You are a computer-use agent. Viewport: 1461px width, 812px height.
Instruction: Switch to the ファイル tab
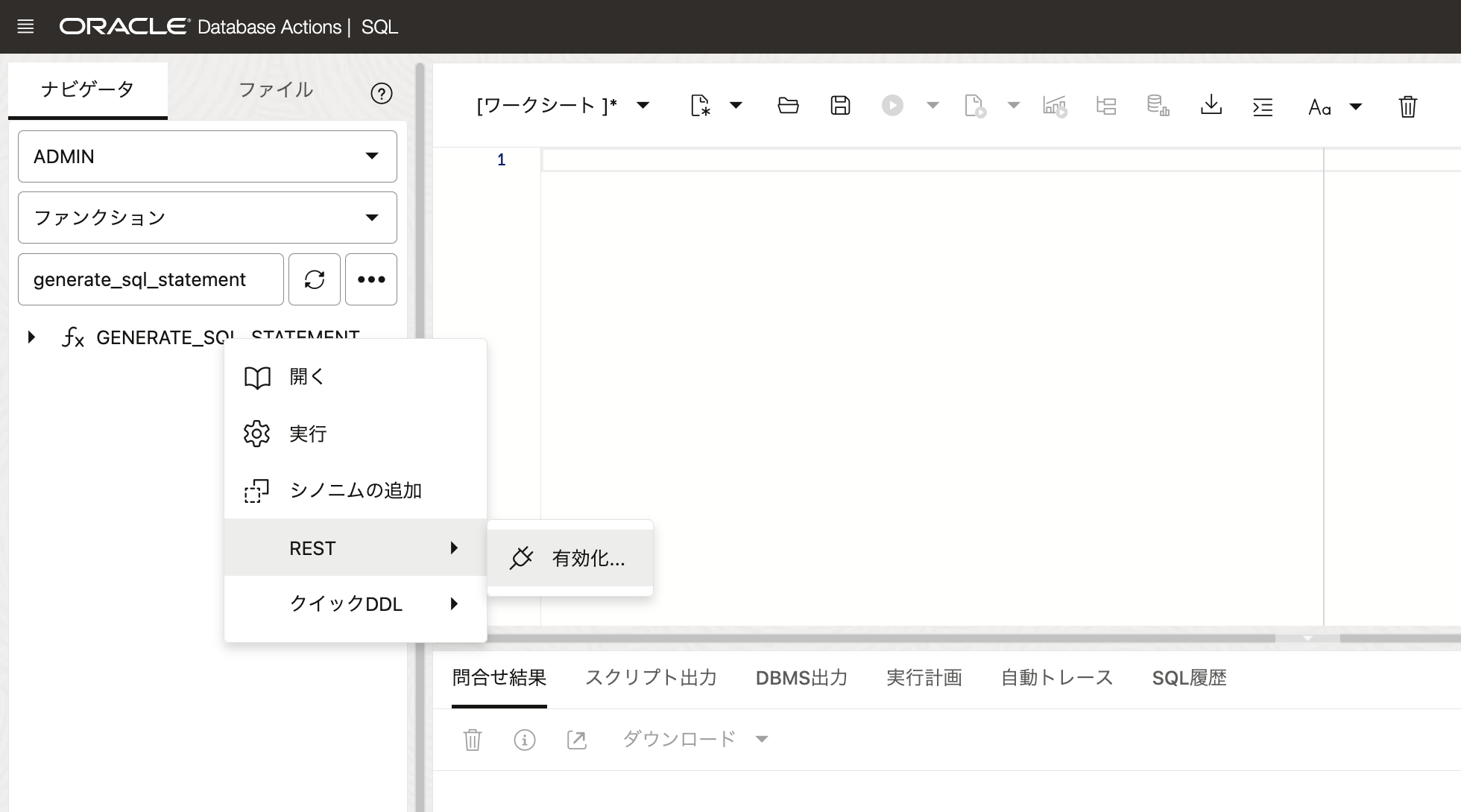coord(275,90)
